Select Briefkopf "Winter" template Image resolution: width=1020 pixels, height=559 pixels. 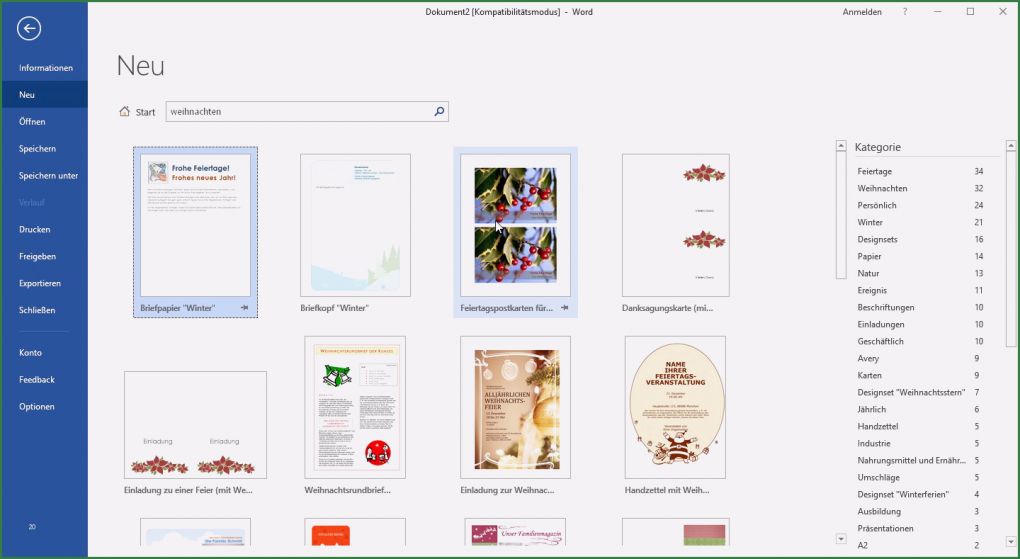click(355, 225)
